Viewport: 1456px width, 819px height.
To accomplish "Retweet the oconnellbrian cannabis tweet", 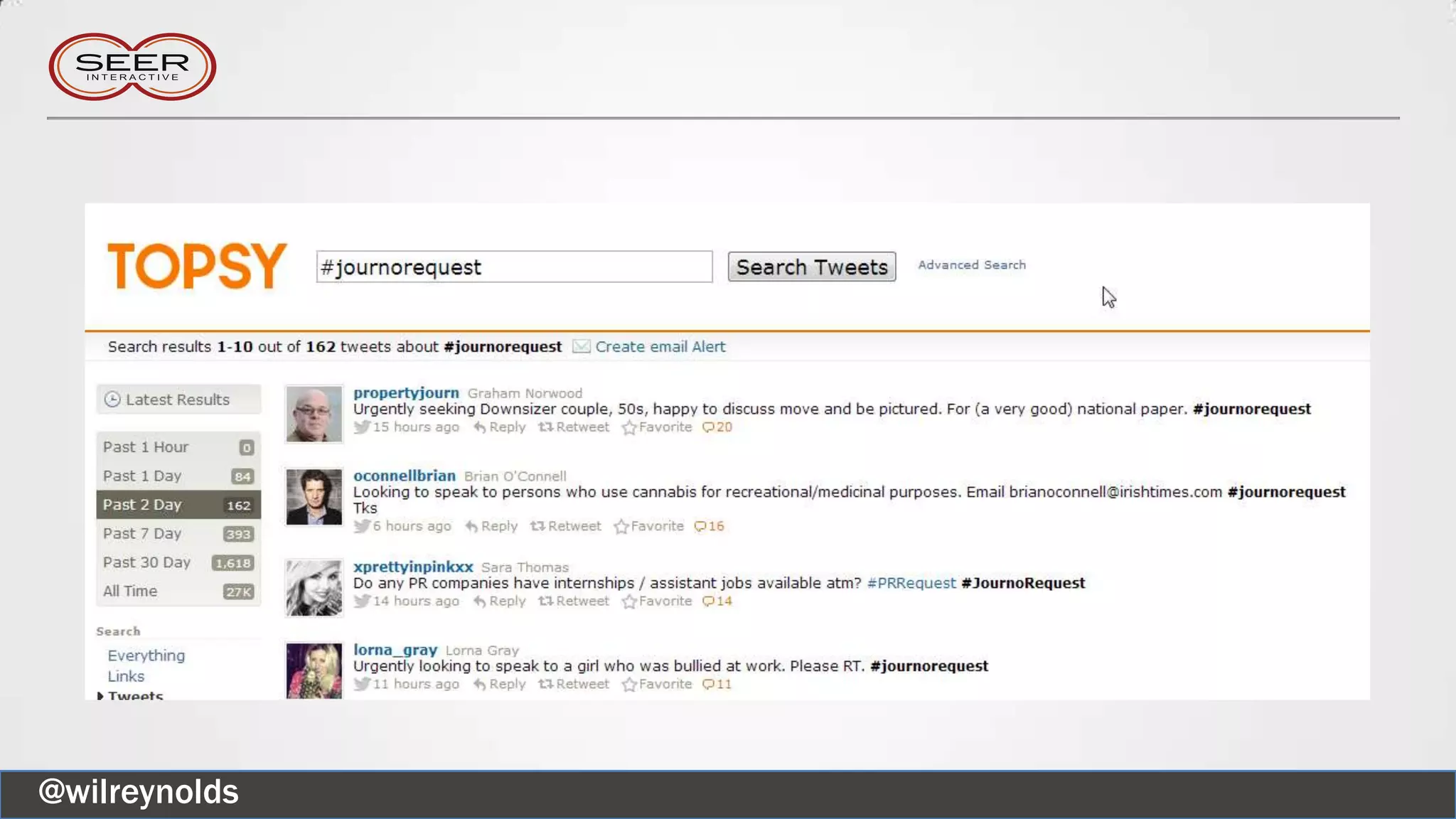I will coord(566,526).
